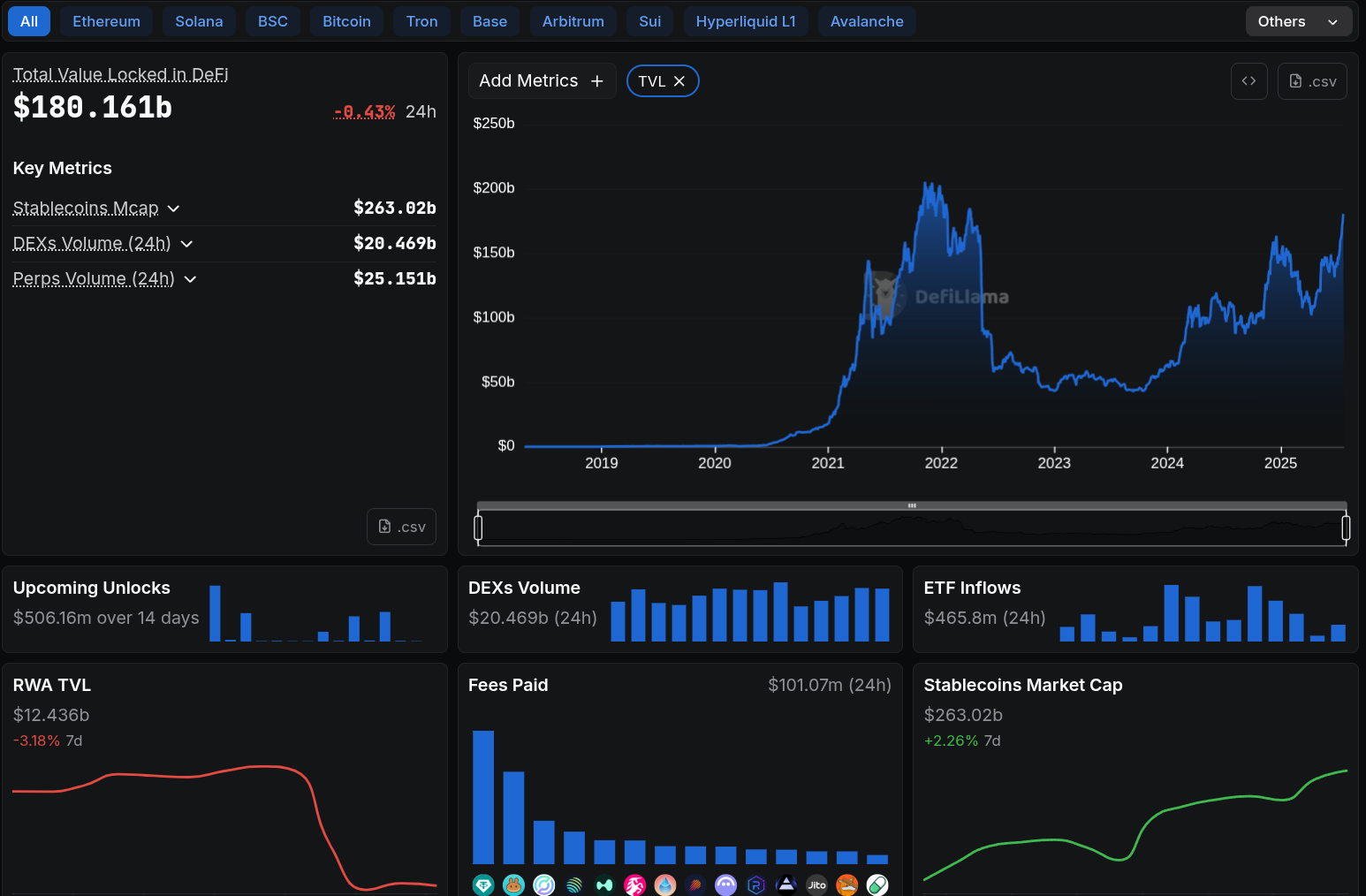
Task: Click the $101.07m (24h) fees value
Action: [x=830, y=685]
